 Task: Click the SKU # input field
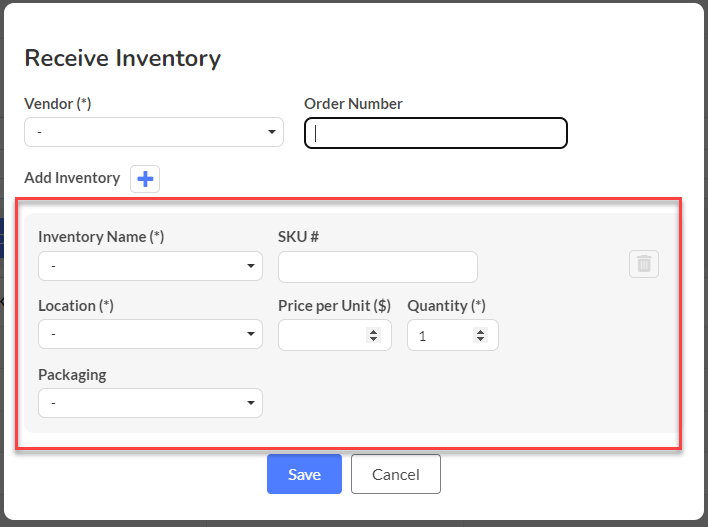point(378,267)
